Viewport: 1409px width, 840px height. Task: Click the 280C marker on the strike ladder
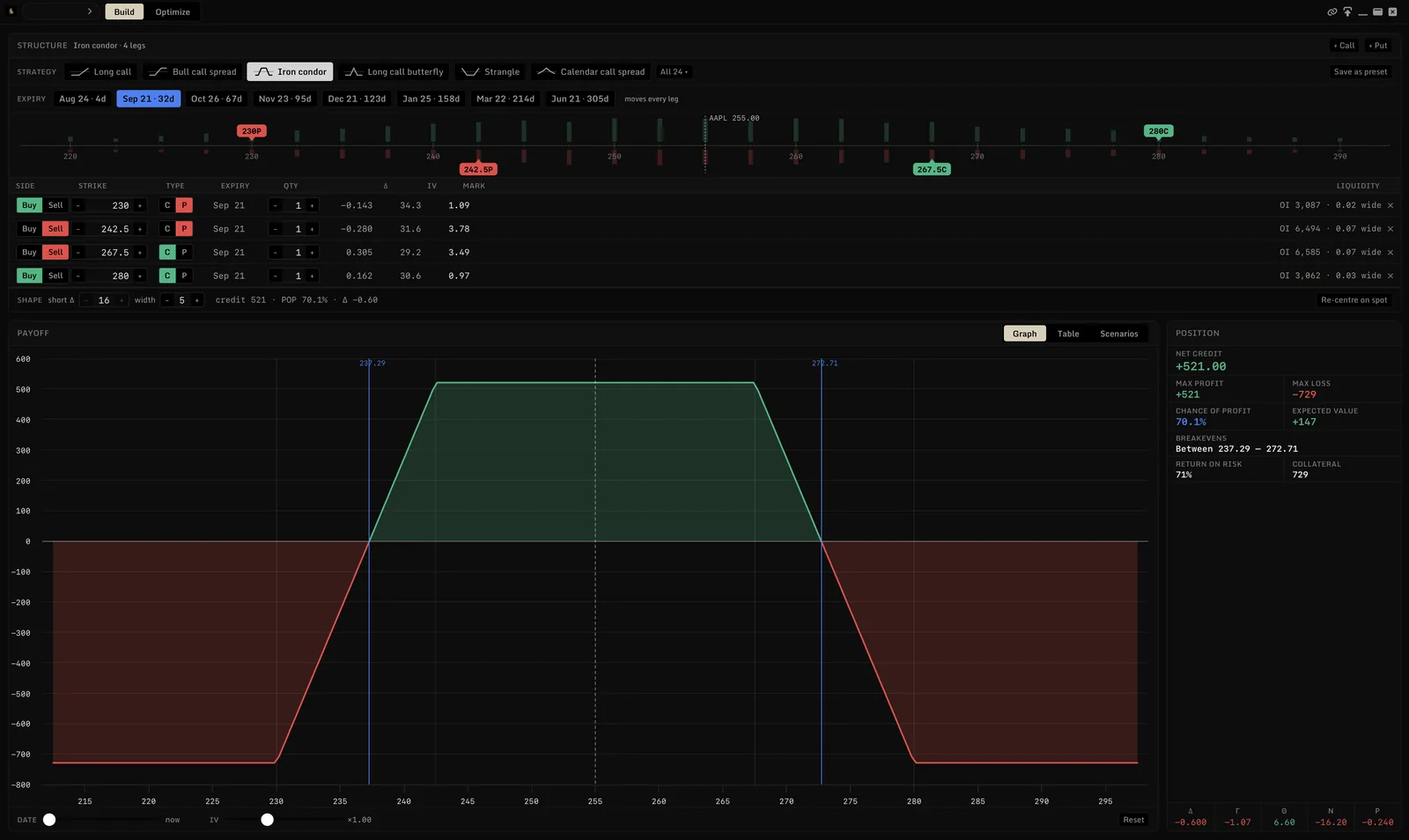click(1159, 131)
